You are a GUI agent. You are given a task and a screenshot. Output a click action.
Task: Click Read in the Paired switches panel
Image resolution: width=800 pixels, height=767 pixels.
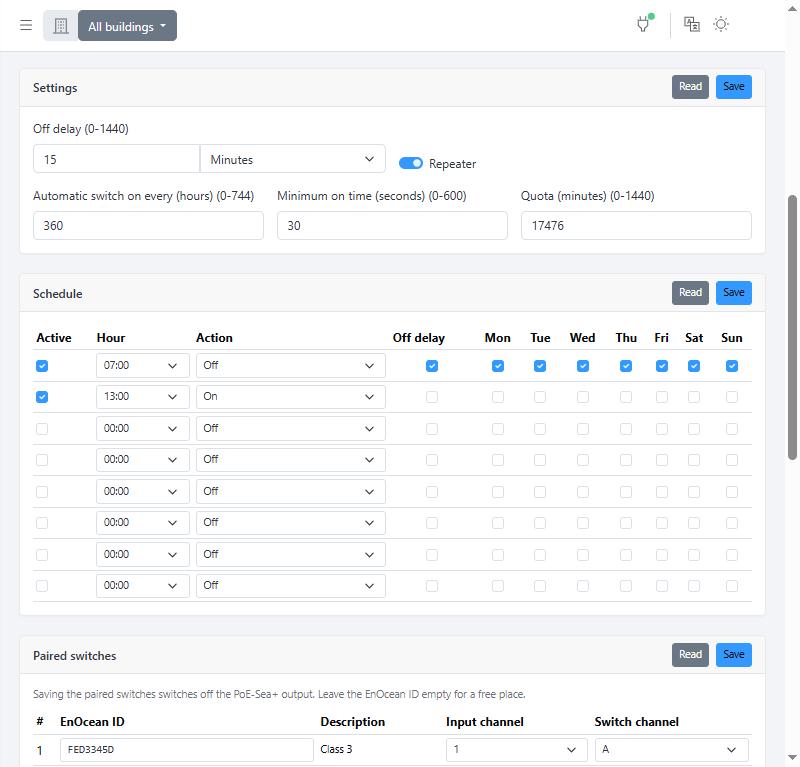(690, 655)
